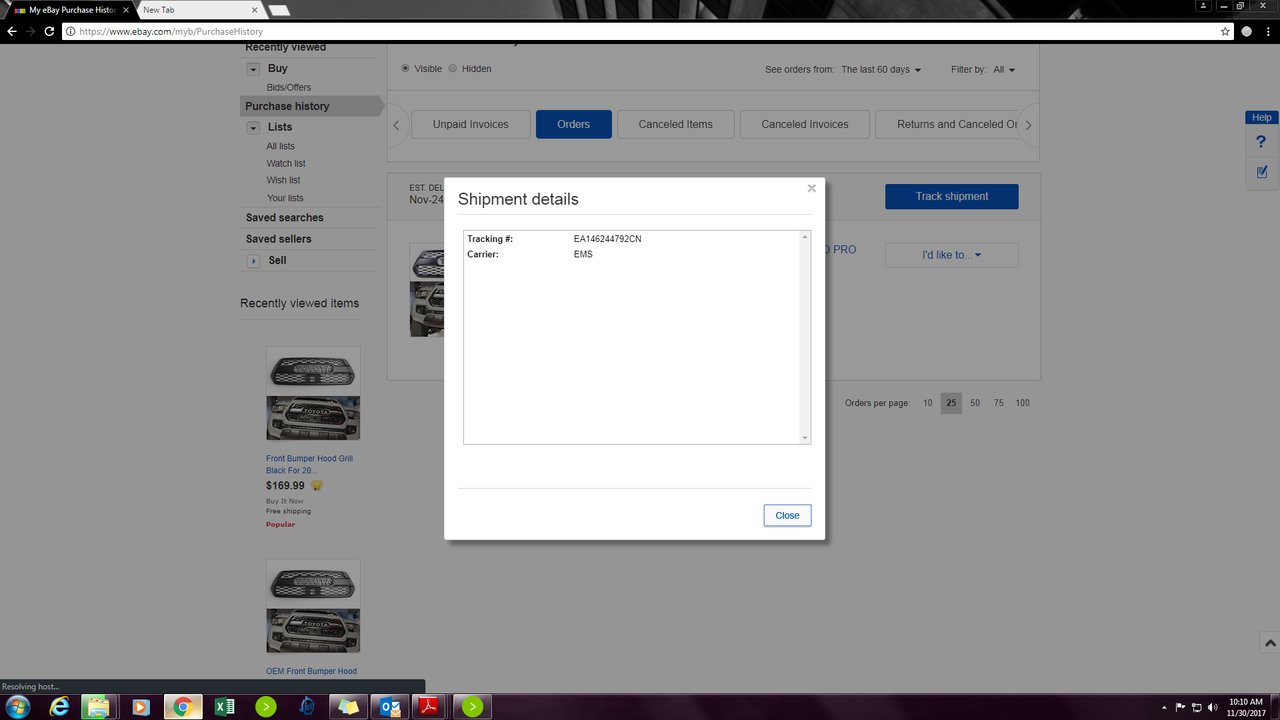The image size is (1280, 720).
Task: Open Your lists in sidebar
Action: click(x=285, y=198)
